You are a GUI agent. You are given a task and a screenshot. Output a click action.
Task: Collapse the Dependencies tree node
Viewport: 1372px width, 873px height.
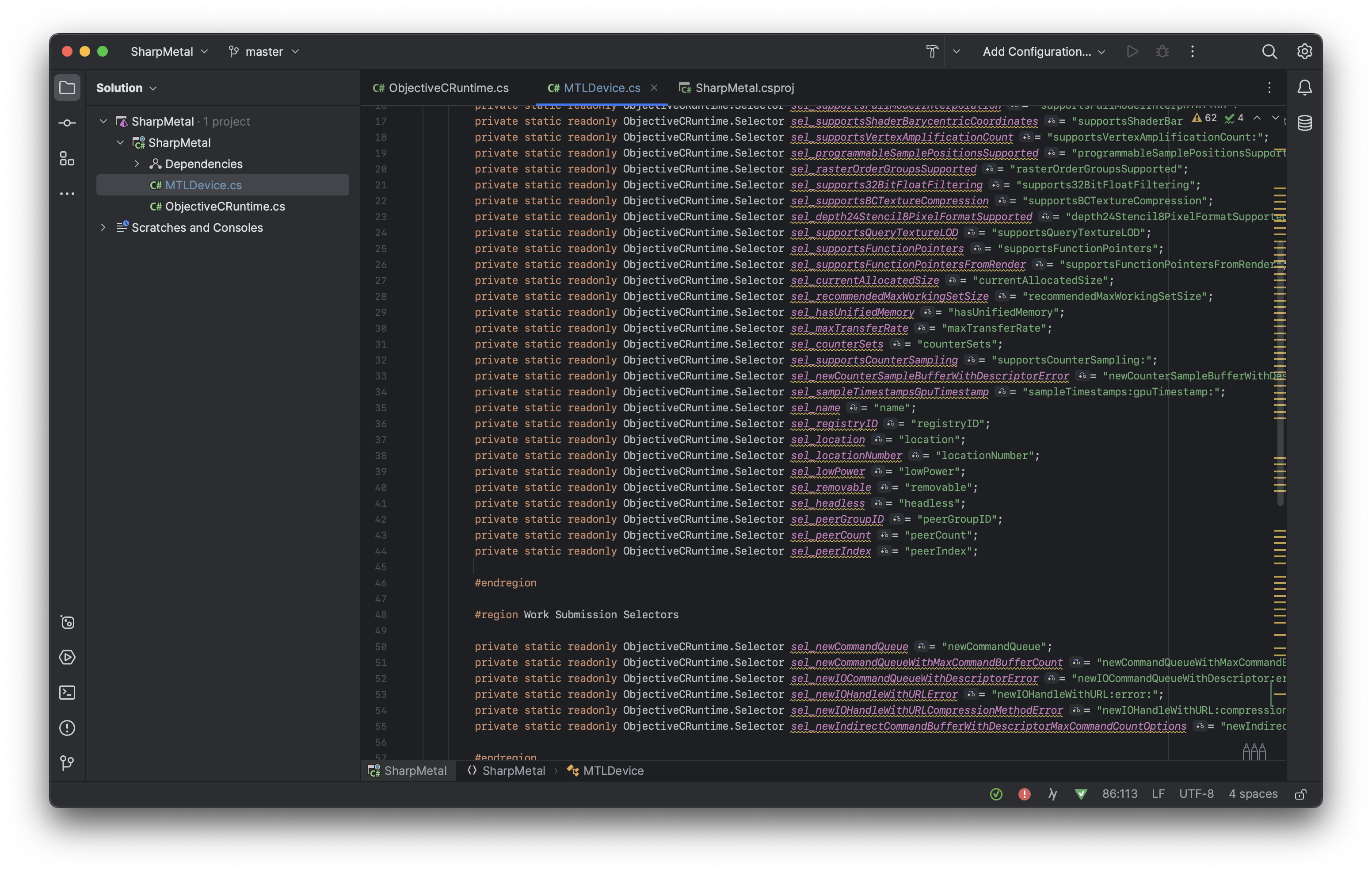(137, 164)
